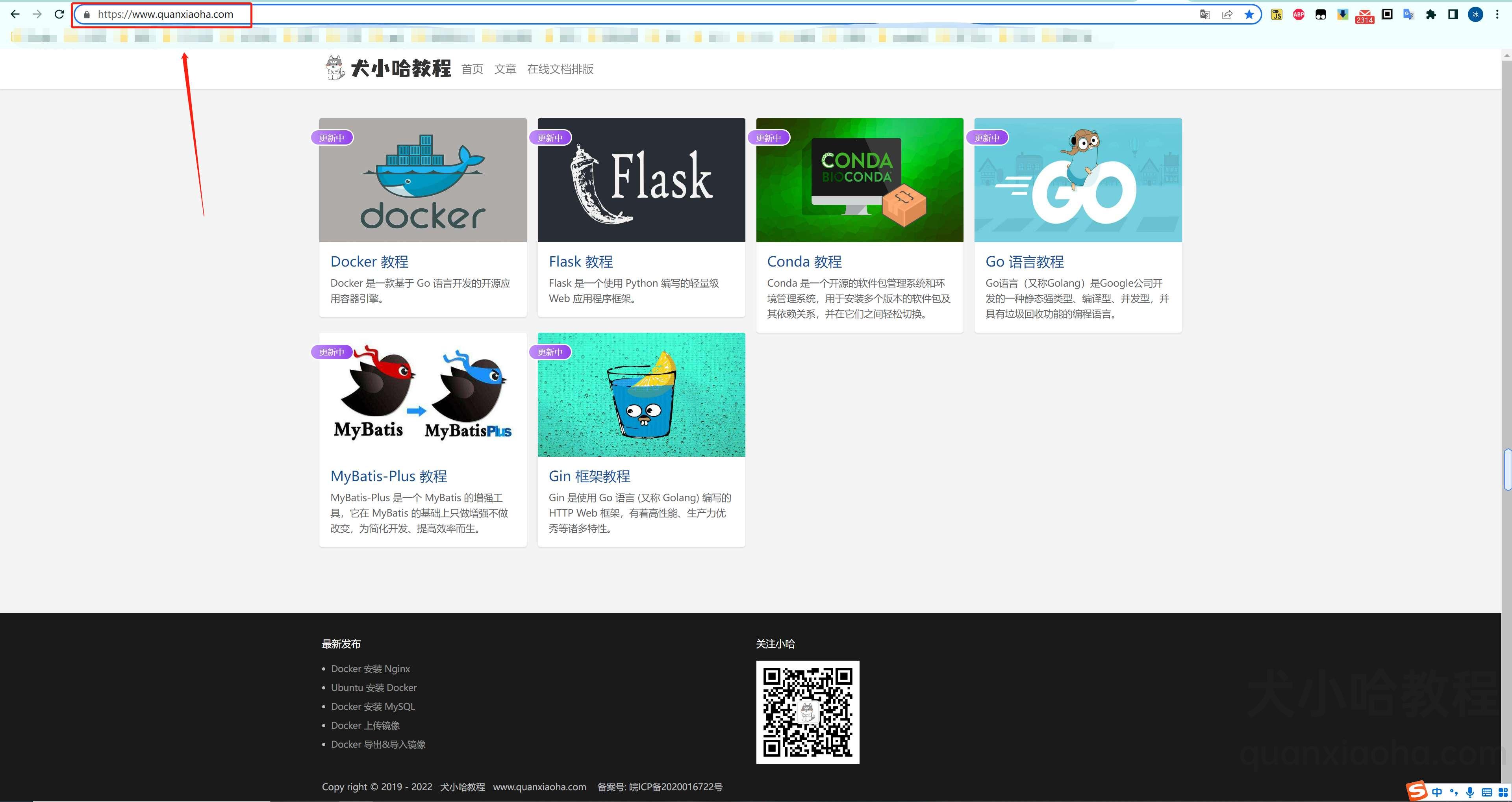Click the Docker card description text
Screen dimensions: 1512x802
point(420,291)
